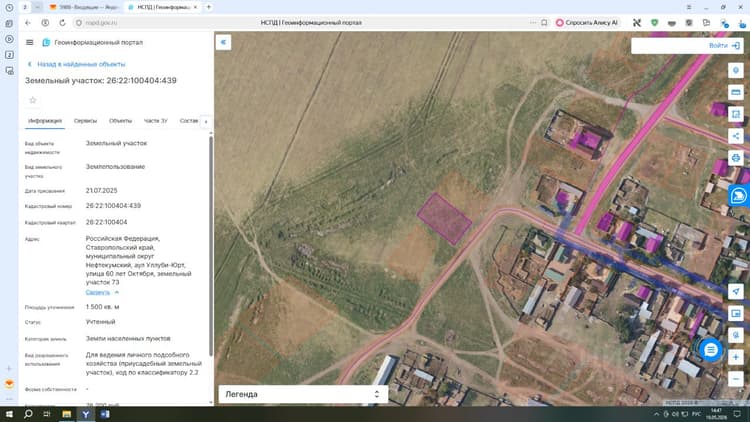This screenshot has height=422, width=750.
Task: Open the round blue chat button
Action: 711,350
